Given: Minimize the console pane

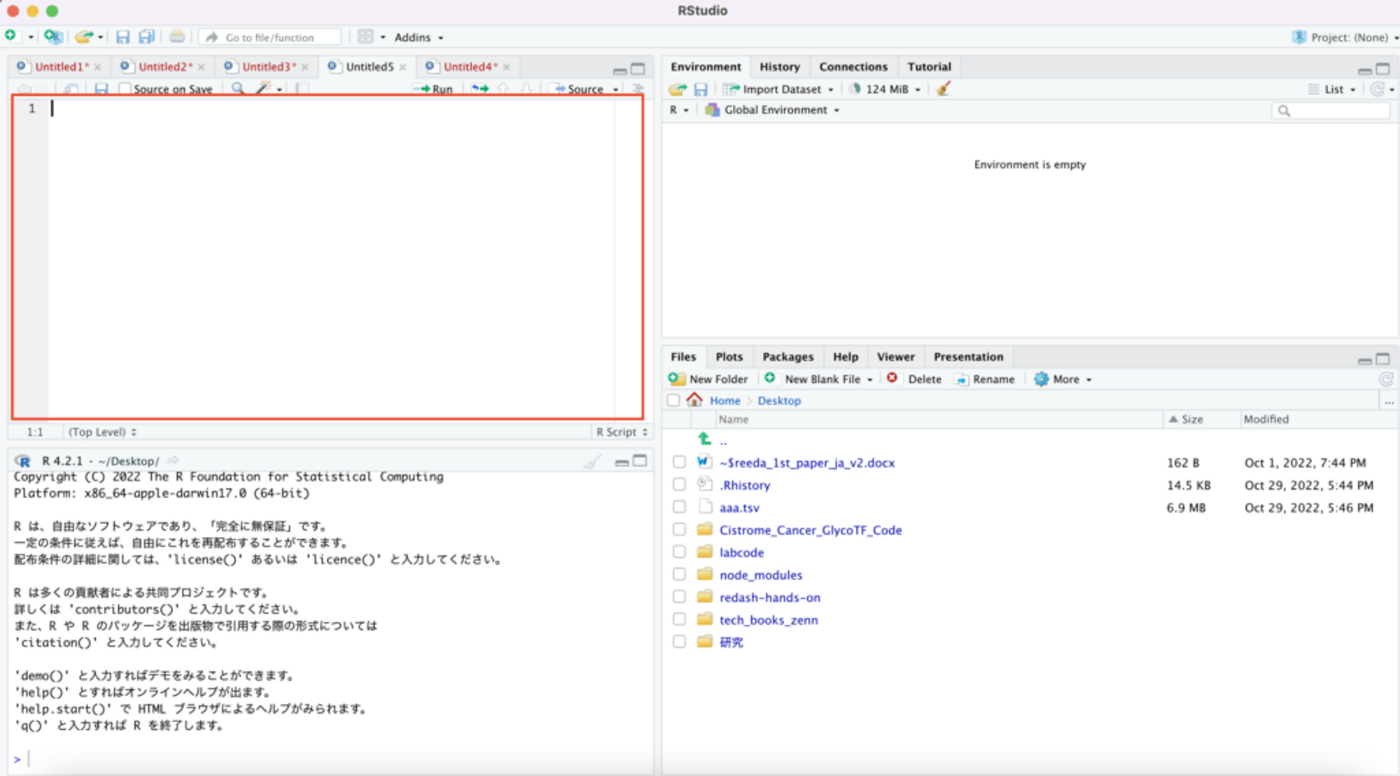Looking at the screenshot, I should click(622, 462).
